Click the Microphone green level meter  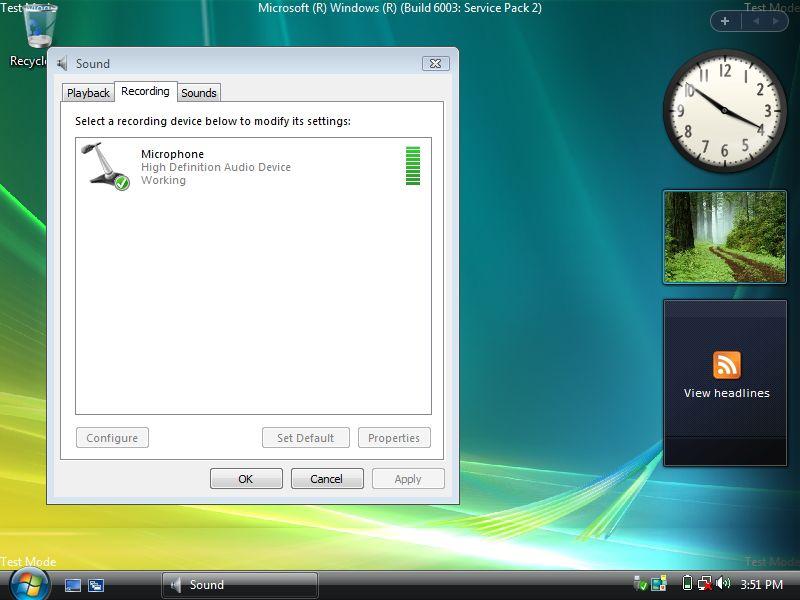pos(413,166)
